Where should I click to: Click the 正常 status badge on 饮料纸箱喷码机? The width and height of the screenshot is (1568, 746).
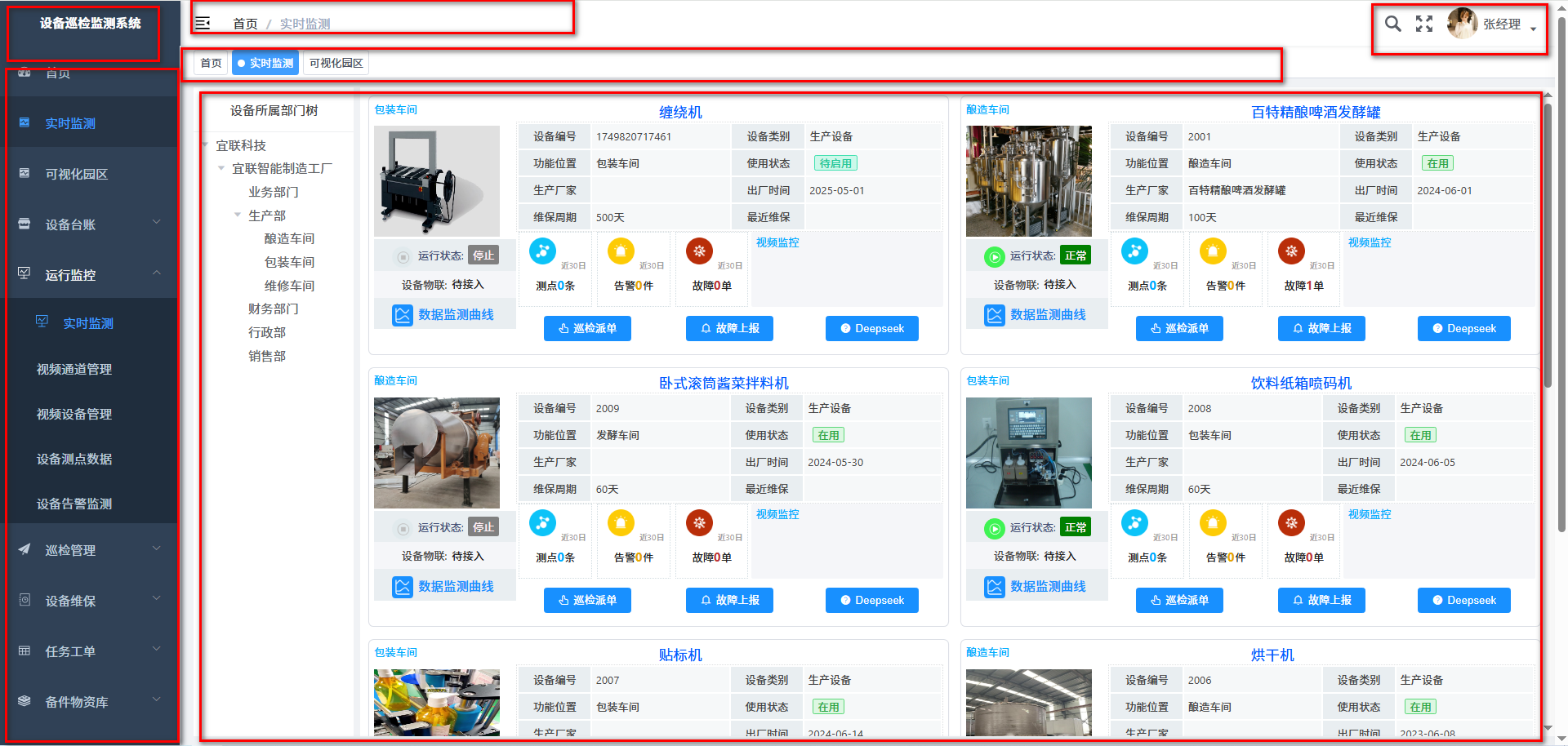pos(1076,527)
